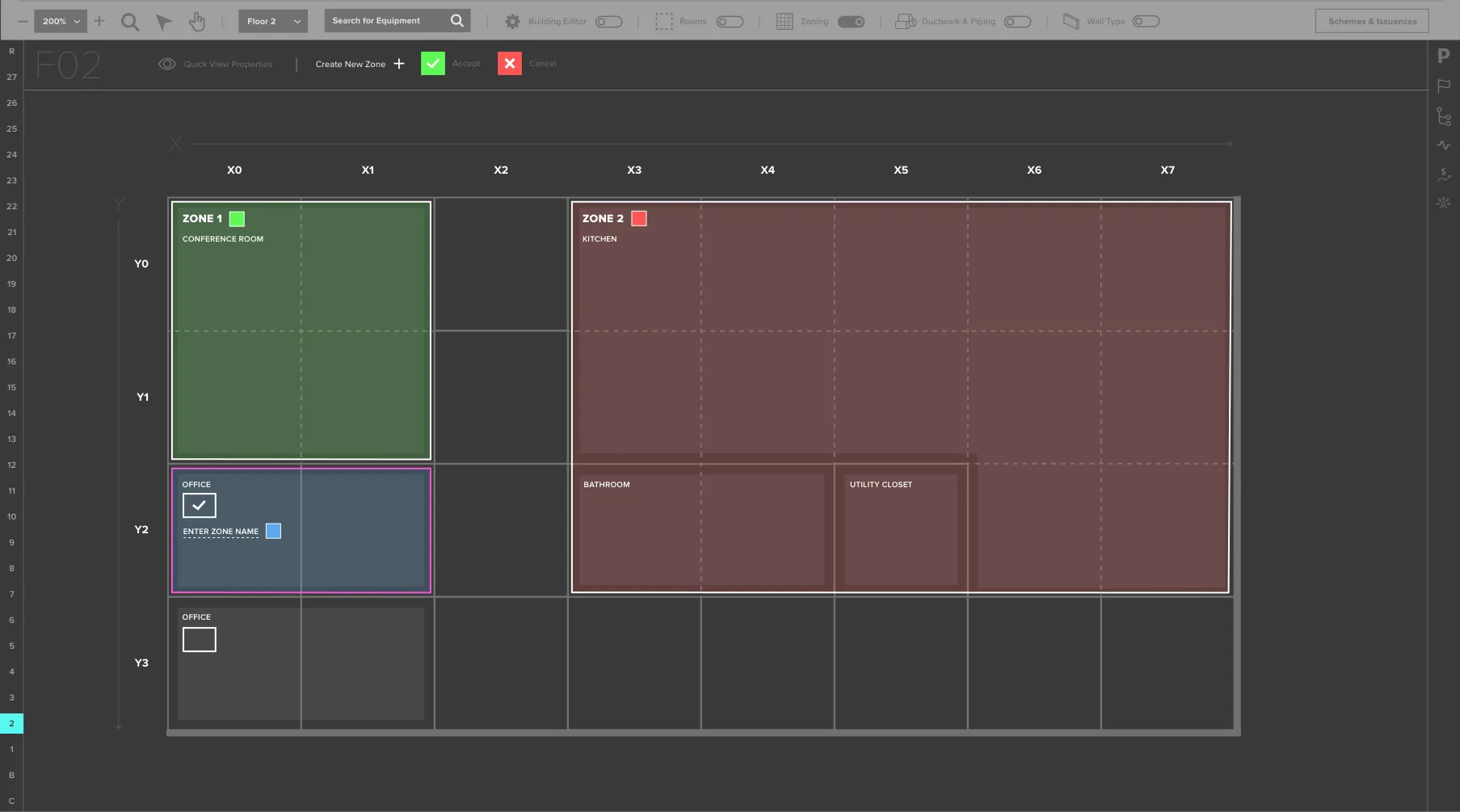Viewport: 1460px width, 812px height.
Task: Click the Ductwork & Piping icon
Action: (906, 22)
